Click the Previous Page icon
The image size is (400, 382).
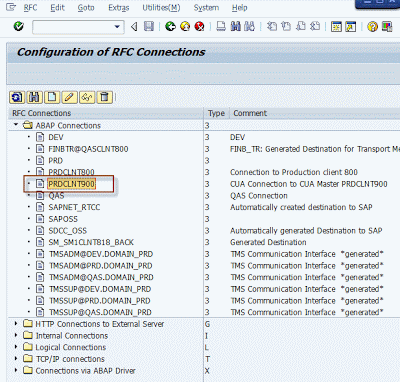coord(286,26)
